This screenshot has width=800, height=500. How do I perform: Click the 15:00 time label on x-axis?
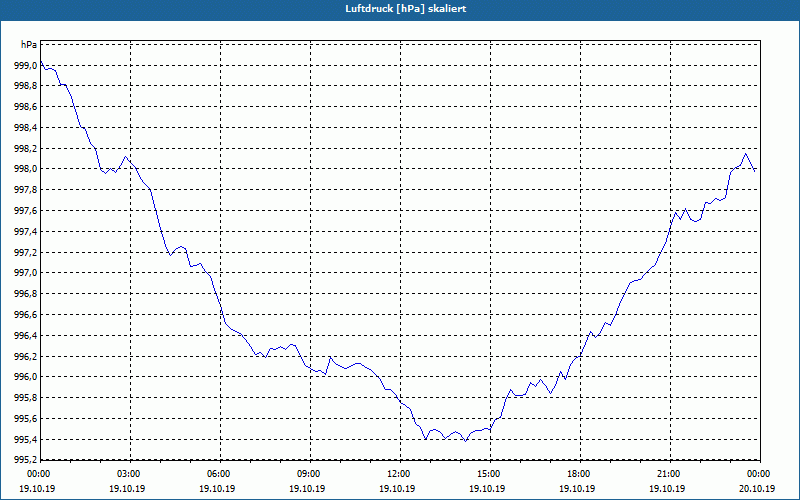point(488,474)
